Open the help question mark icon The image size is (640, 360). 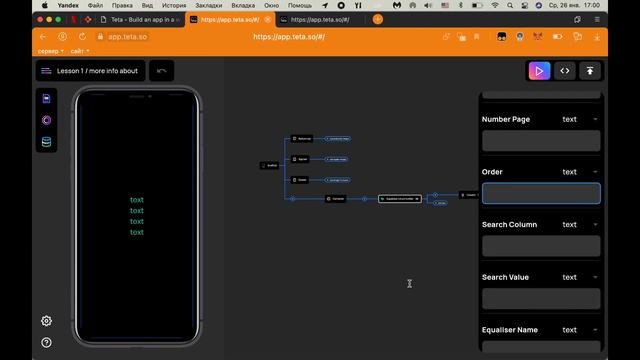[x=46, y=342]
